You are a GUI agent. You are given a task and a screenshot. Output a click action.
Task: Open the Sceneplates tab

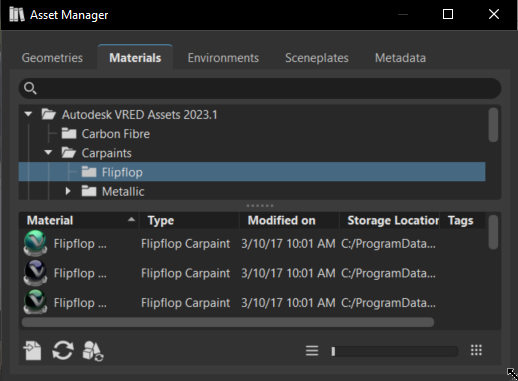(x=317, y=58)
